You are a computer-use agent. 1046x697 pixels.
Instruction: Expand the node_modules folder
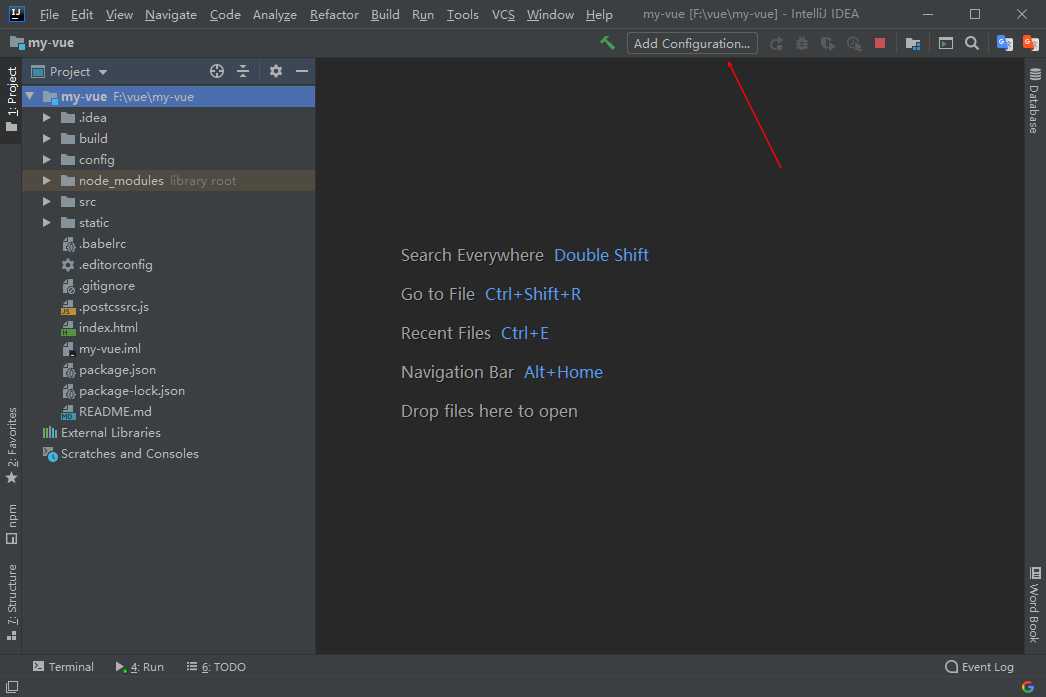46,181
